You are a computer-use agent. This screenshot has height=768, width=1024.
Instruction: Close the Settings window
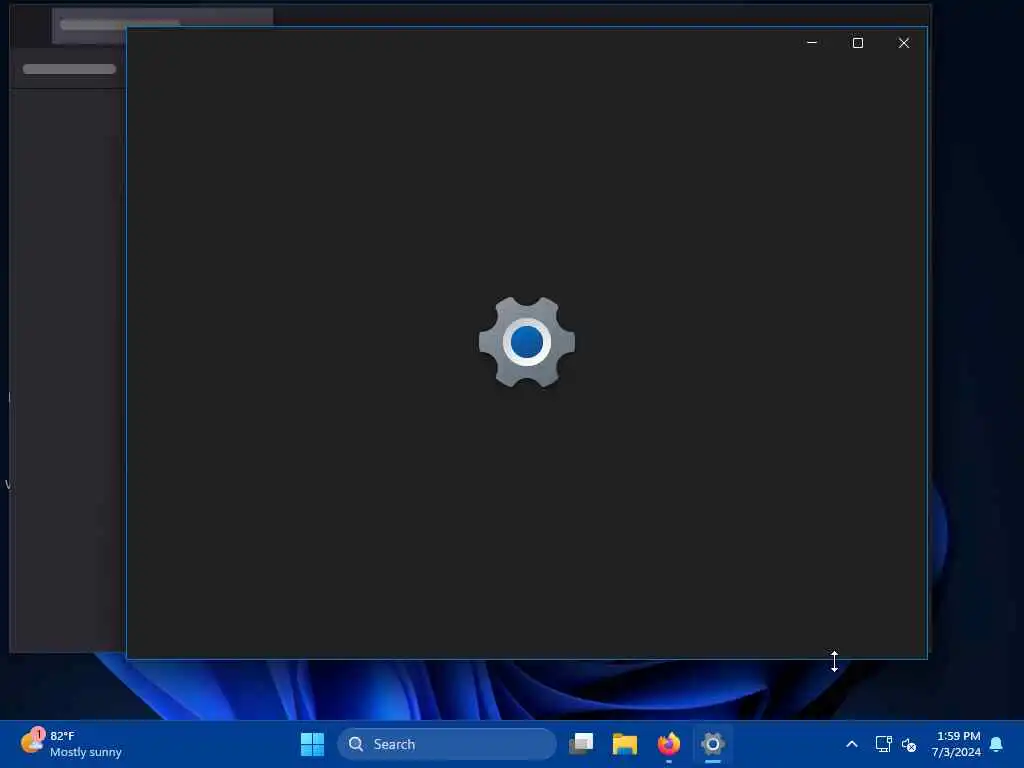pos(903,42)
